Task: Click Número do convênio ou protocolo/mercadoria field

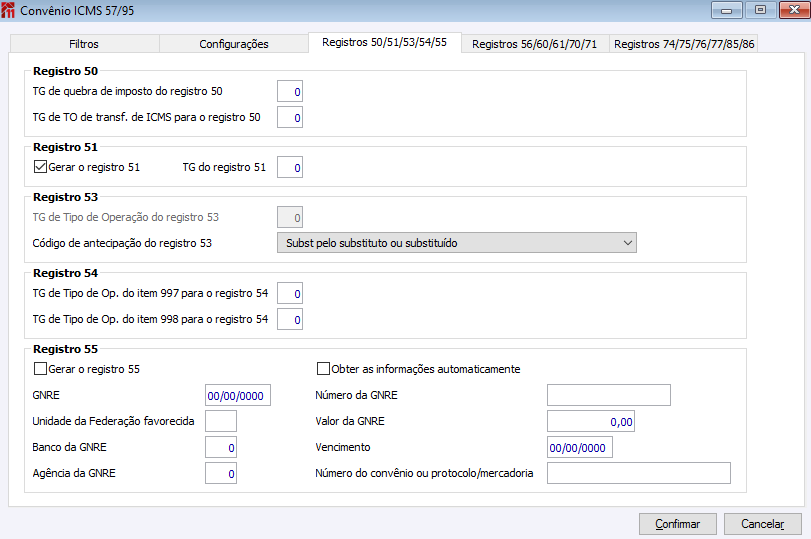Action: [x=639, y=473]
